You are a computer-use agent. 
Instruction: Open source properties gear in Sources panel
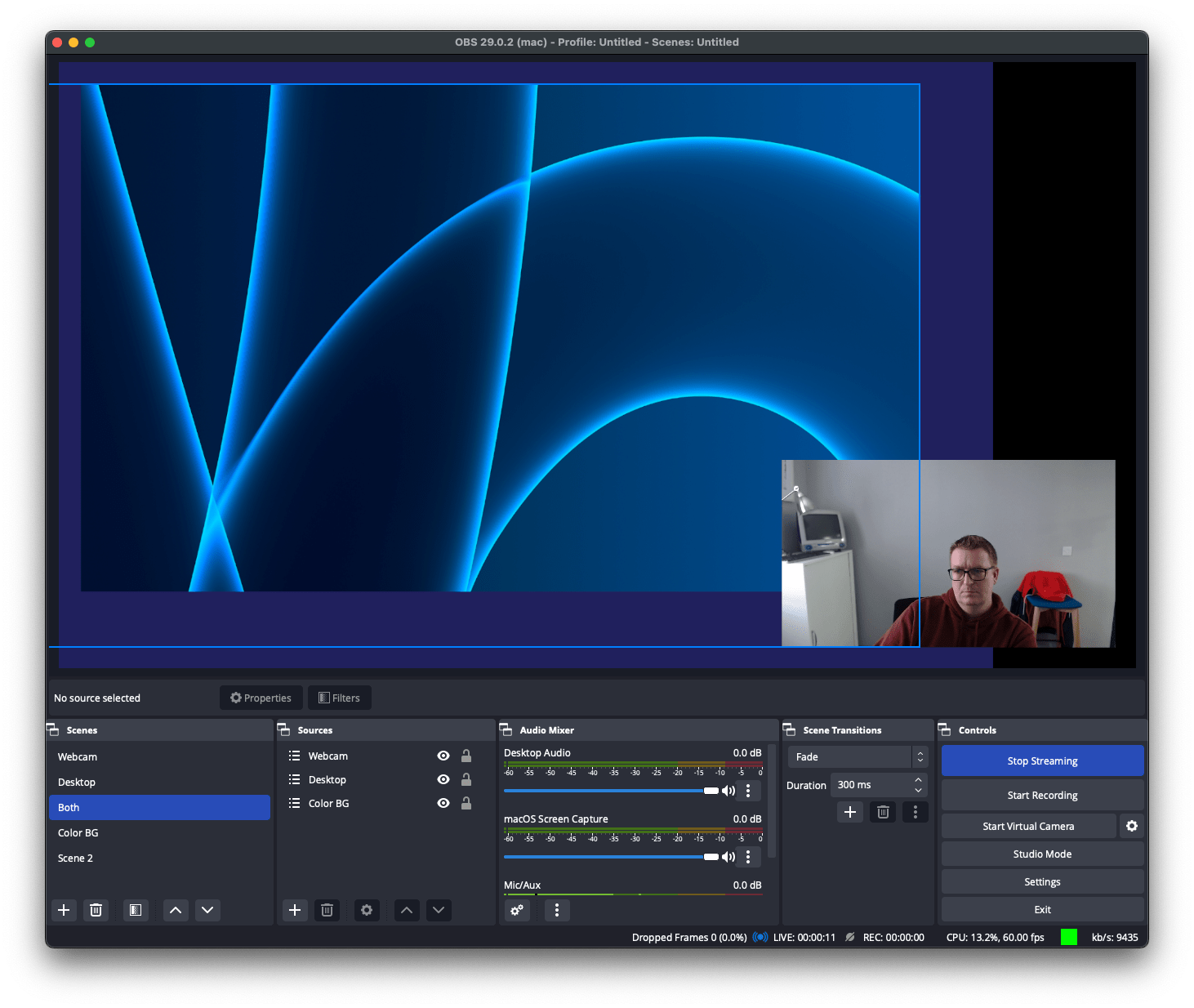pyautogui.click(x=367, y=910)
